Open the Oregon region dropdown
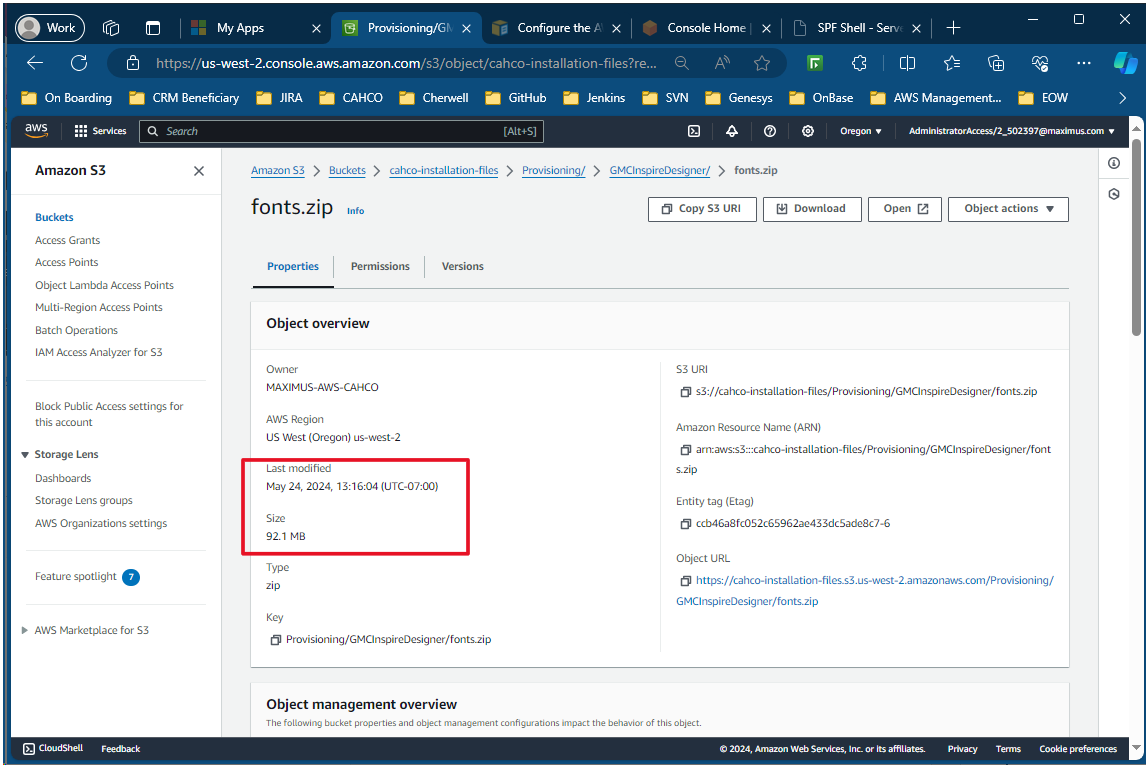Screen dimensions: 1147x765 [x=860, y=131]
